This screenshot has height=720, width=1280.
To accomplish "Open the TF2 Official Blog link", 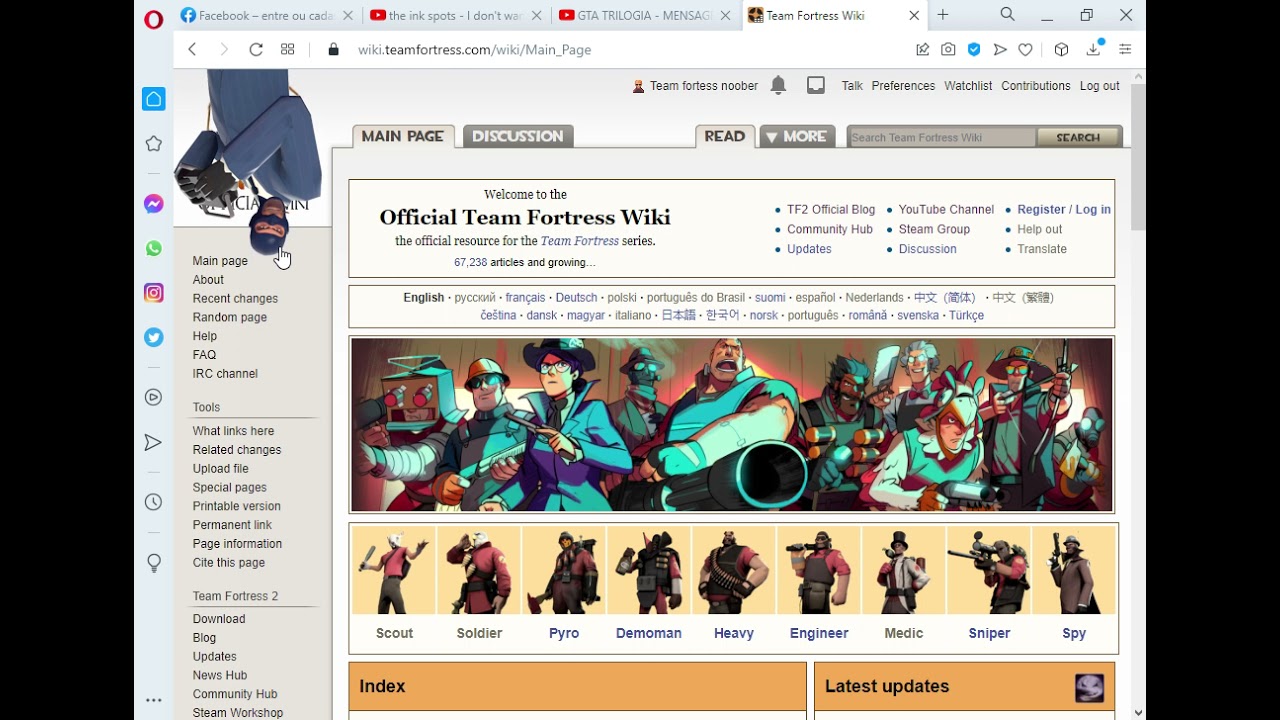I will tap(831, 210).
